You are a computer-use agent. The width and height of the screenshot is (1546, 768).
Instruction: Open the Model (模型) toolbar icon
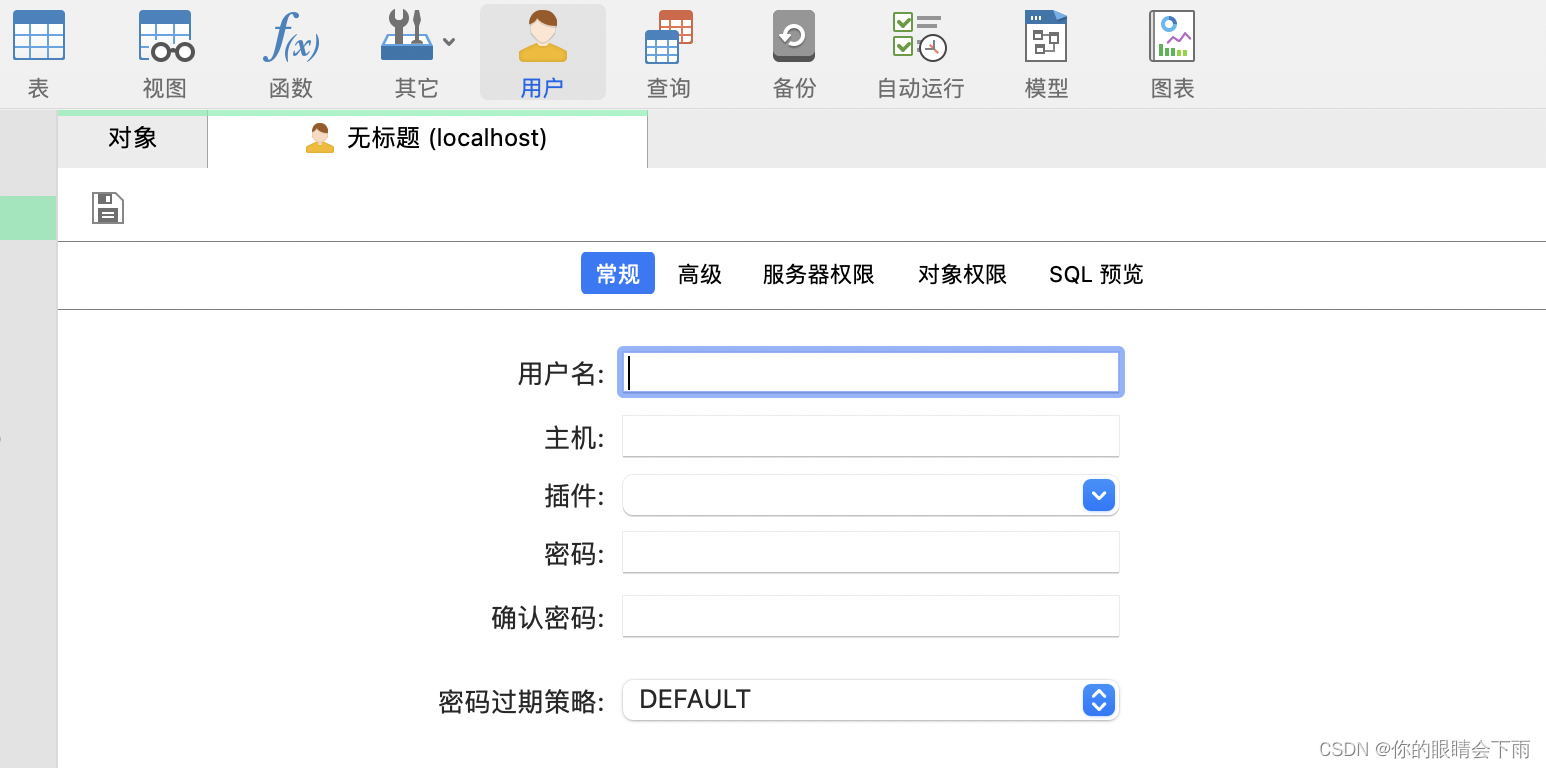point(1046,52)
